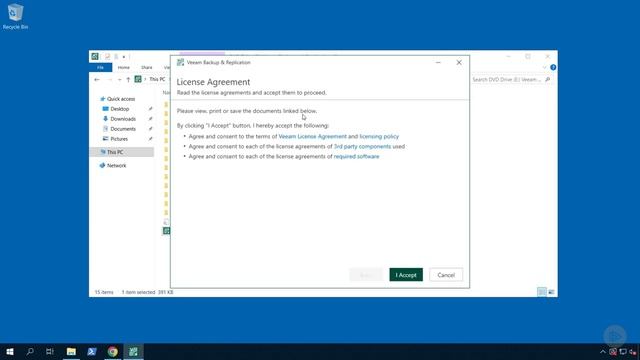Viewport: 640px width, 360px height.
Task: Open the licensing policy link
Action: (x=379, y=136)
